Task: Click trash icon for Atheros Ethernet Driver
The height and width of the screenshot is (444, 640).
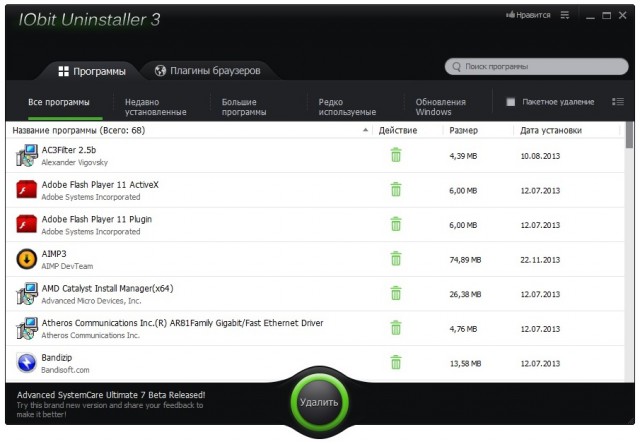Action: point(396,329)
